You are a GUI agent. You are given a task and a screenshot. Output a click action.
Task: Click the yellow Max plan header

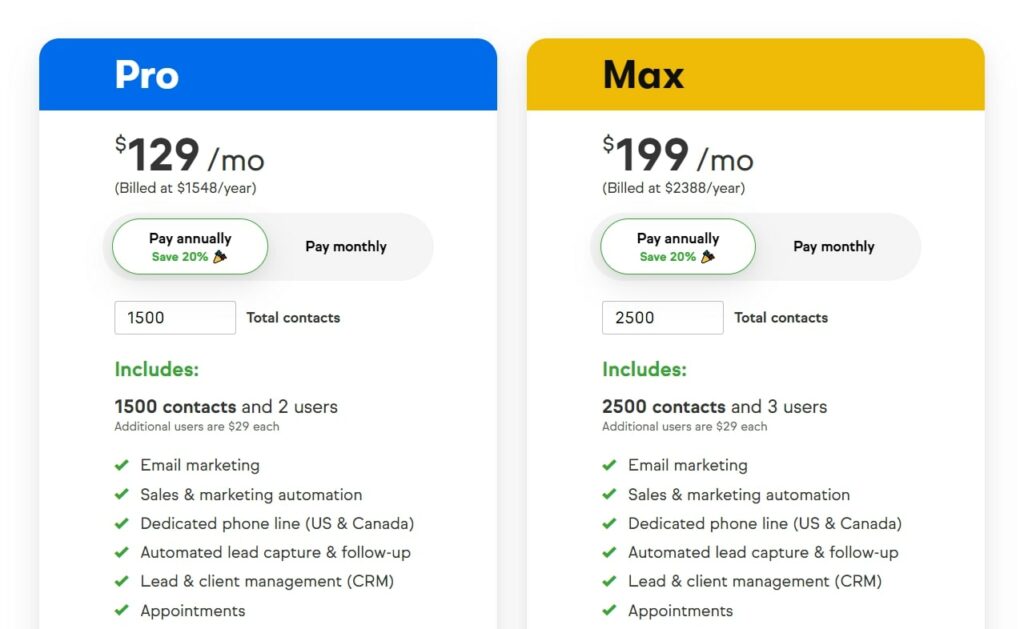click(756, 74)
